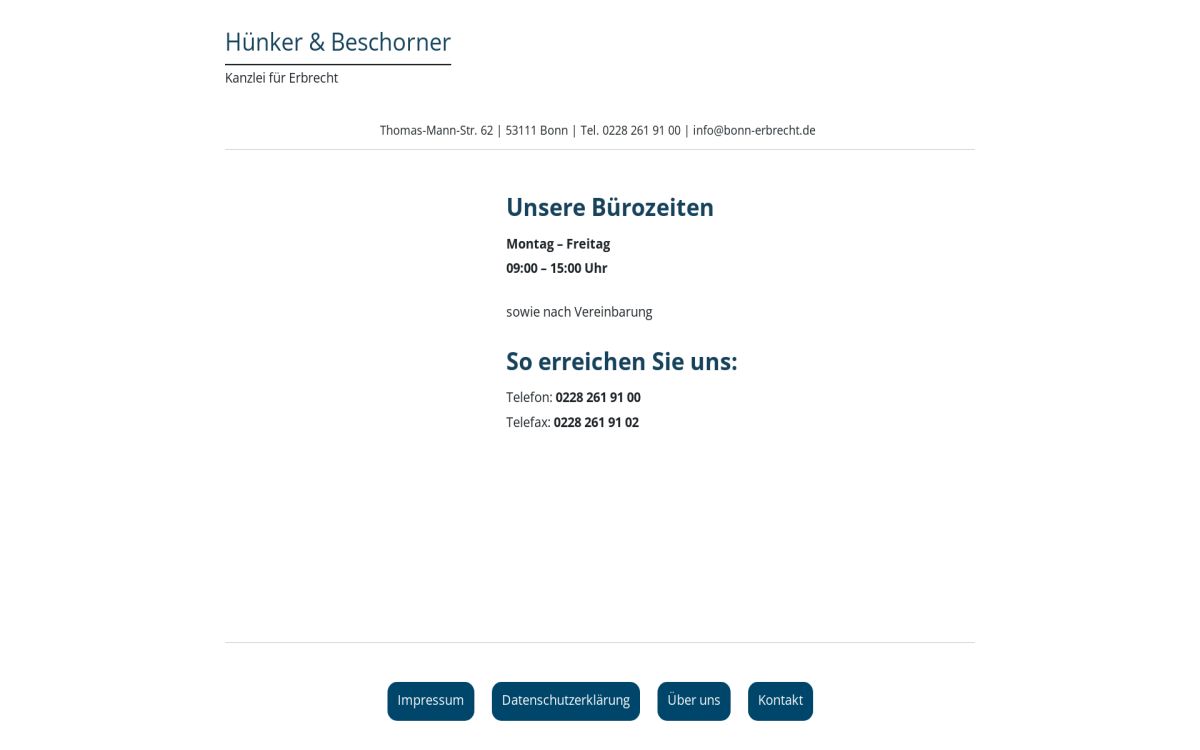
Task: Click the bold Telefon number 0228 261 91 00
Action: pyautogui.click(x=598, y=397)
